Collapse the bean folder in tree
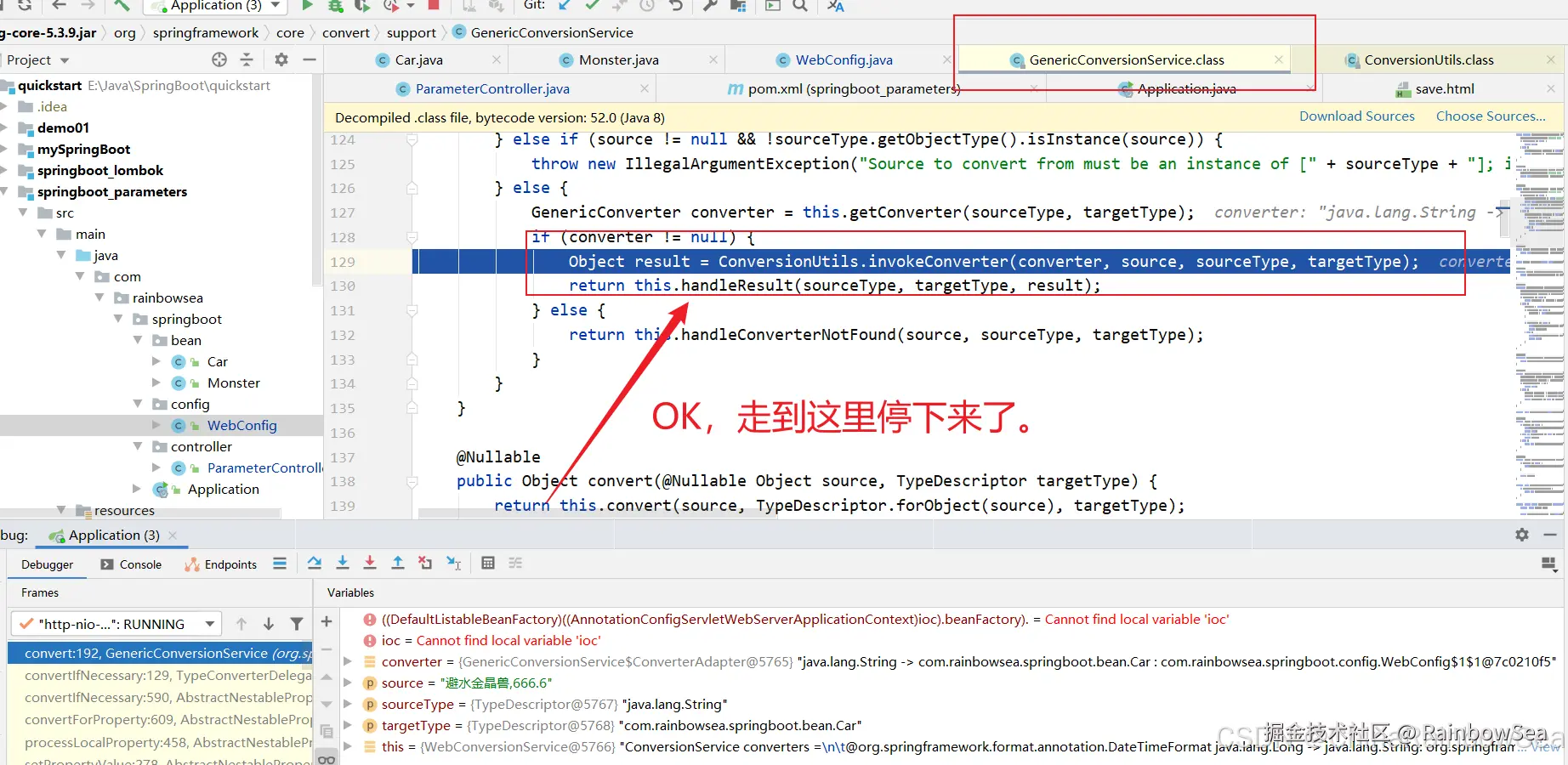Screen dimensions: 1568x765 [138, 340]
